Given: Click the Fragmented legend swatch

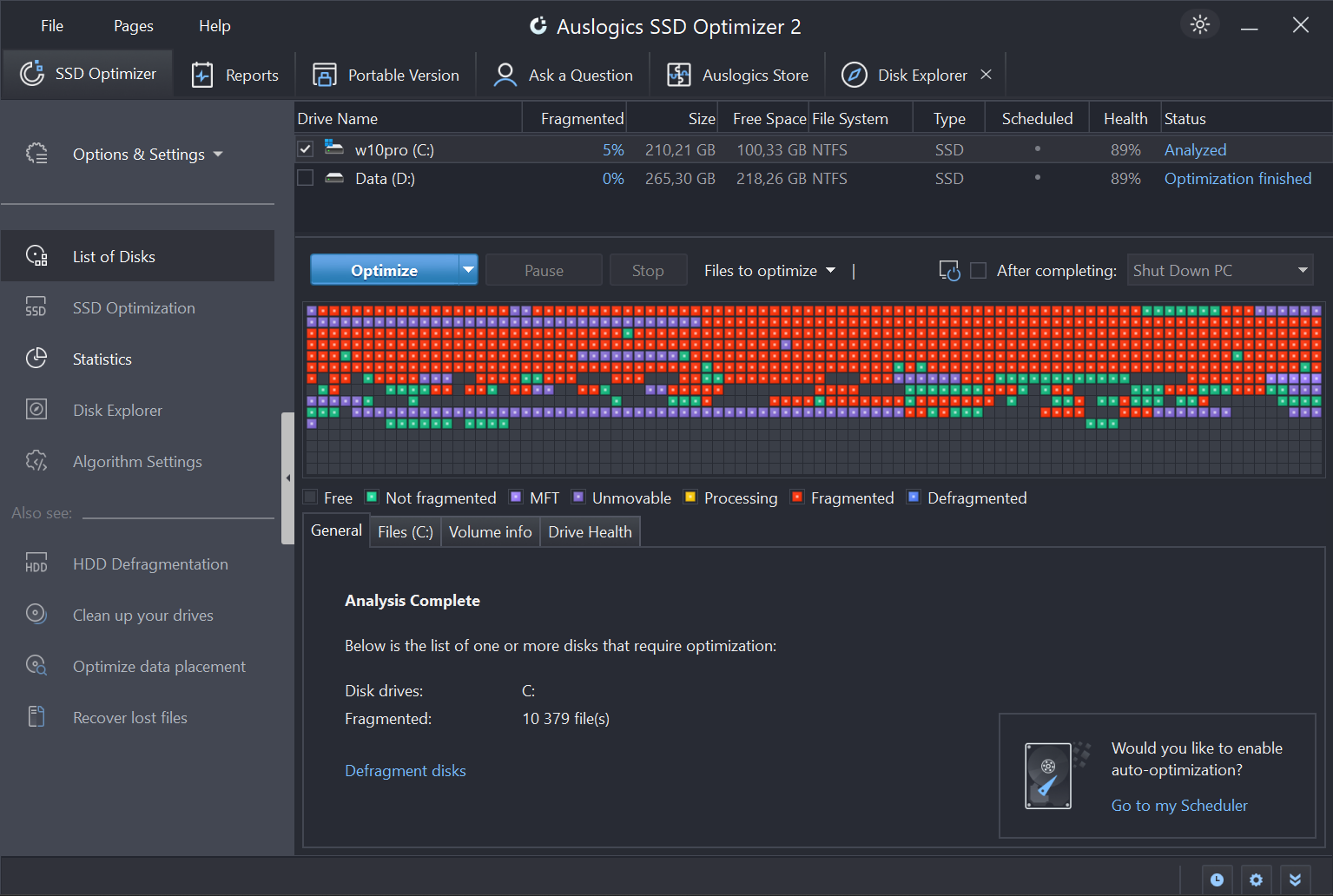Looking at the screenshot, I should click(x=797, y=497).
